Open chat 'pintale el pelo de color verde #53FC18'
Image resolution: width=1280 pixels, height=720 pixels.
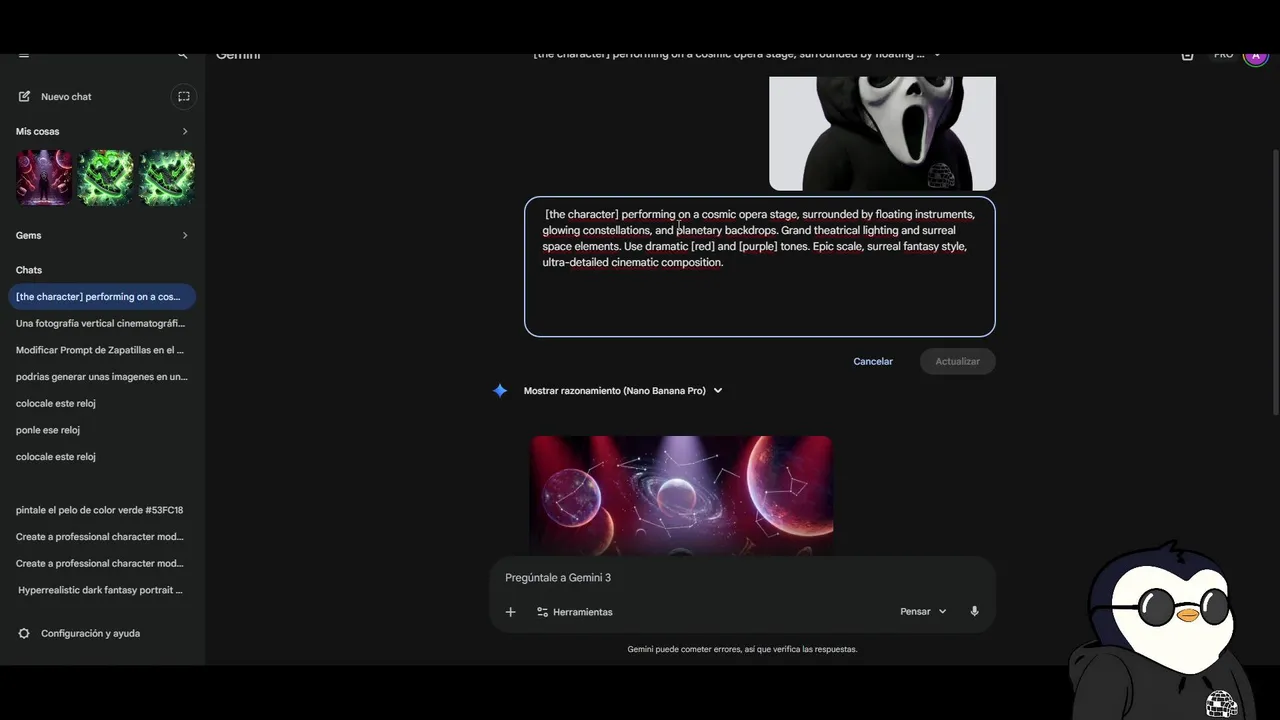pos(102,510)
